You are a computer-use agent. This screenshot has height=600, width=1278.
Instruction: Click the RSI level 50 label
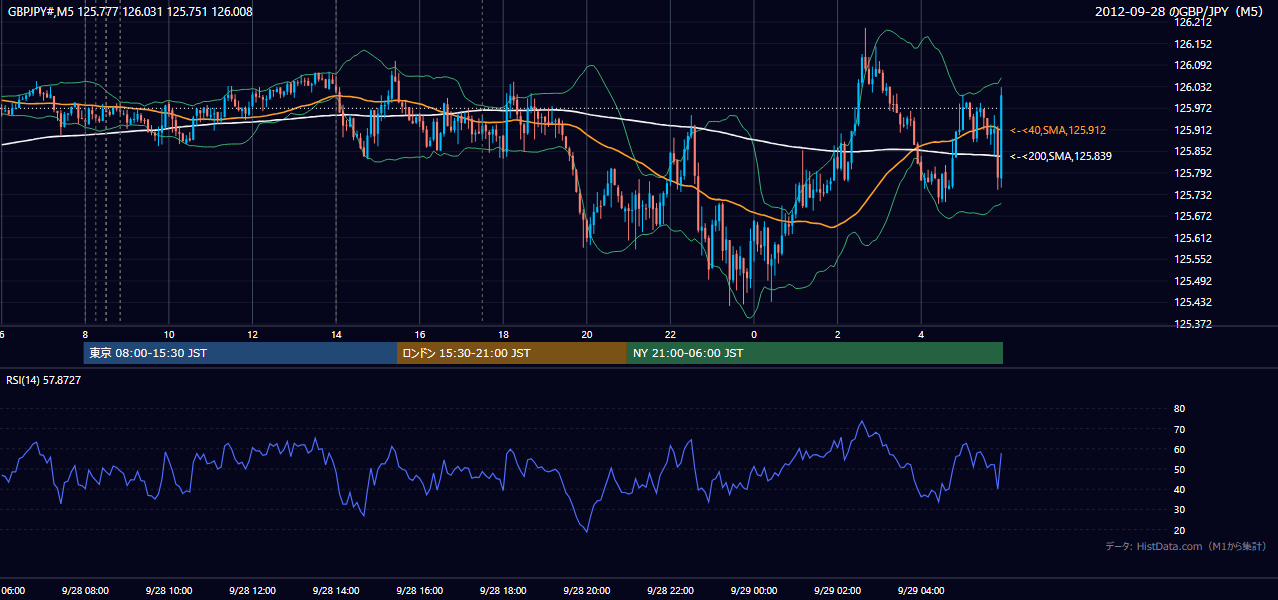[x=1179, y=469]
